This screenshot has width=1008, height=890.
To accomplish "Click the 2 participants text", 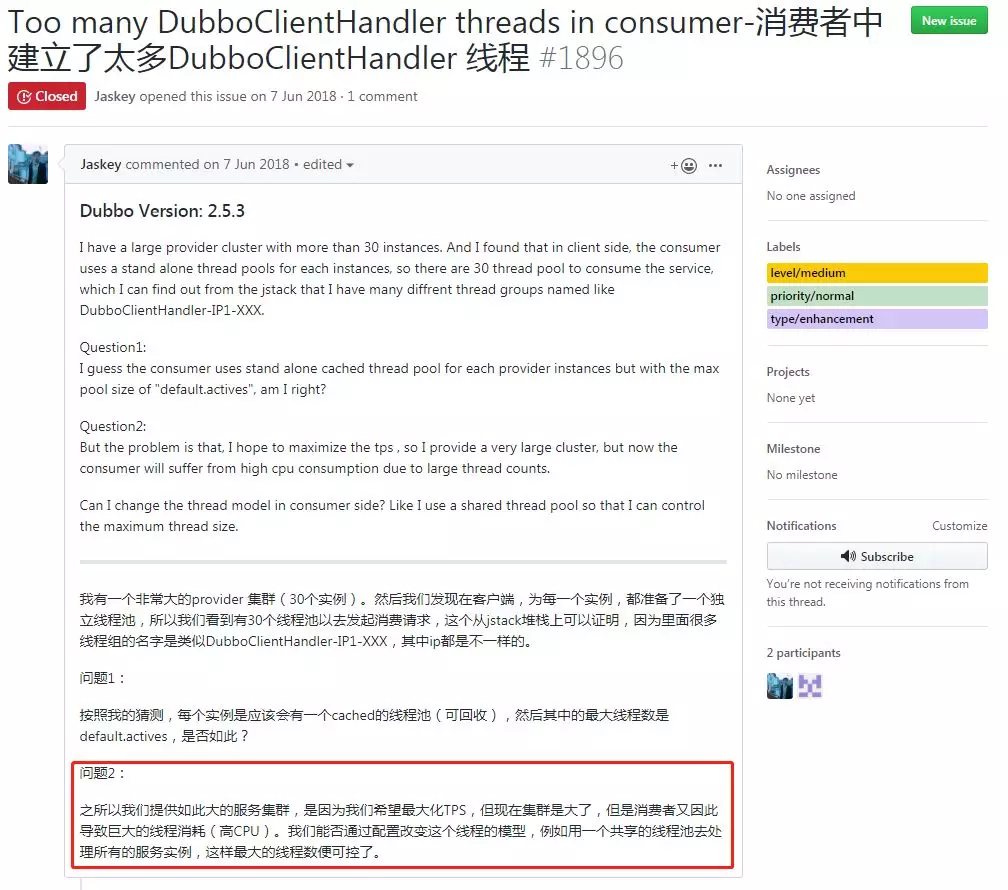I will tap(803, 653).
